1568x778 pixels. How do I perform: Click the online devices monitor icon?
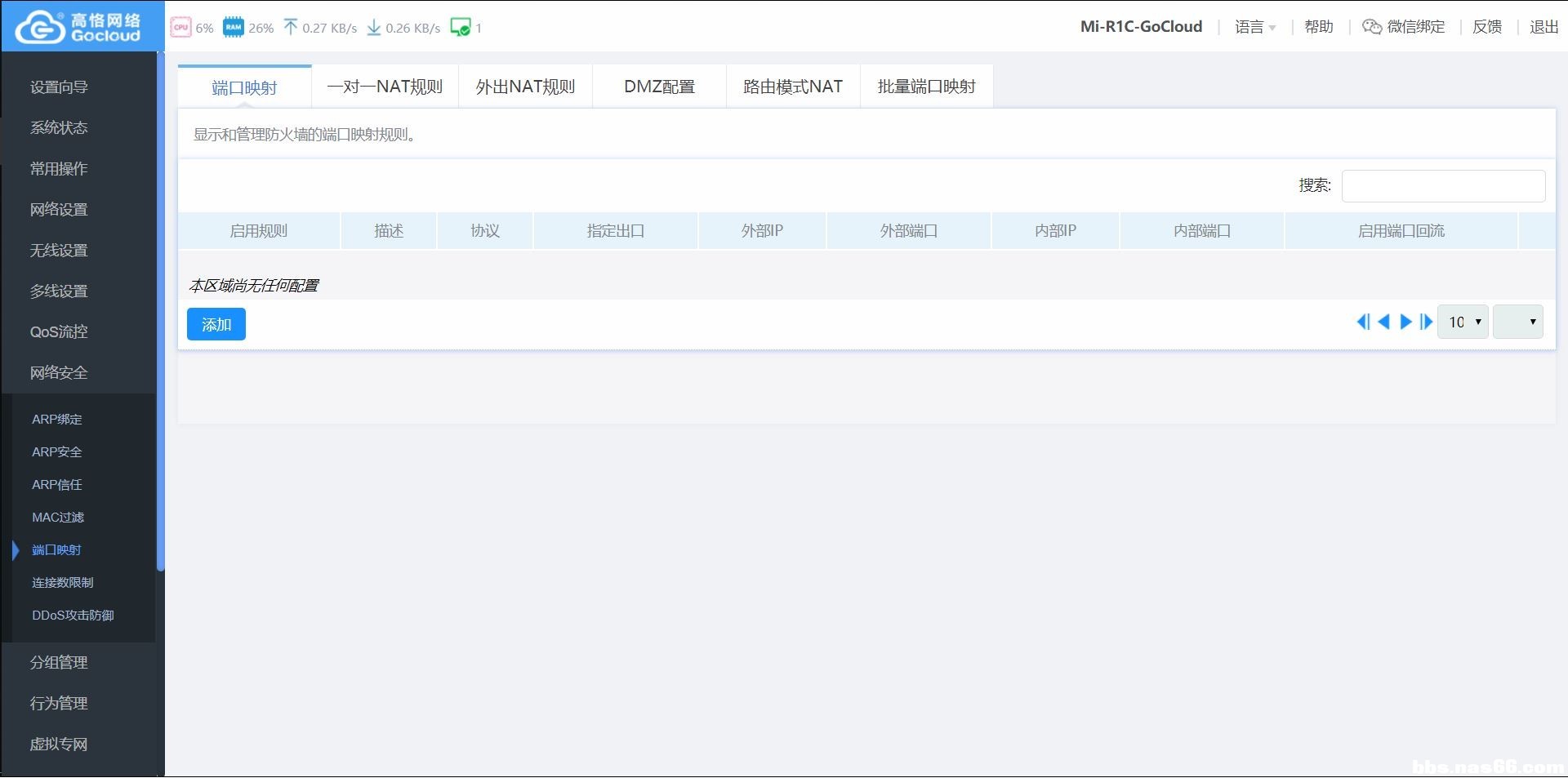pos(461,27)
